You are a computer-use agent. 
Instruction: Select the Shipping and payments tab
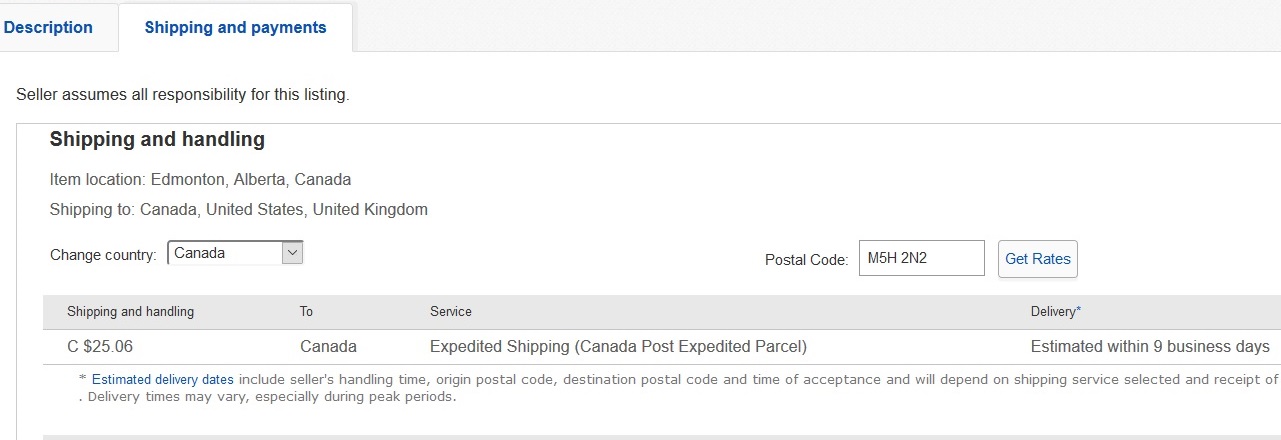click(x=235, y=27)
